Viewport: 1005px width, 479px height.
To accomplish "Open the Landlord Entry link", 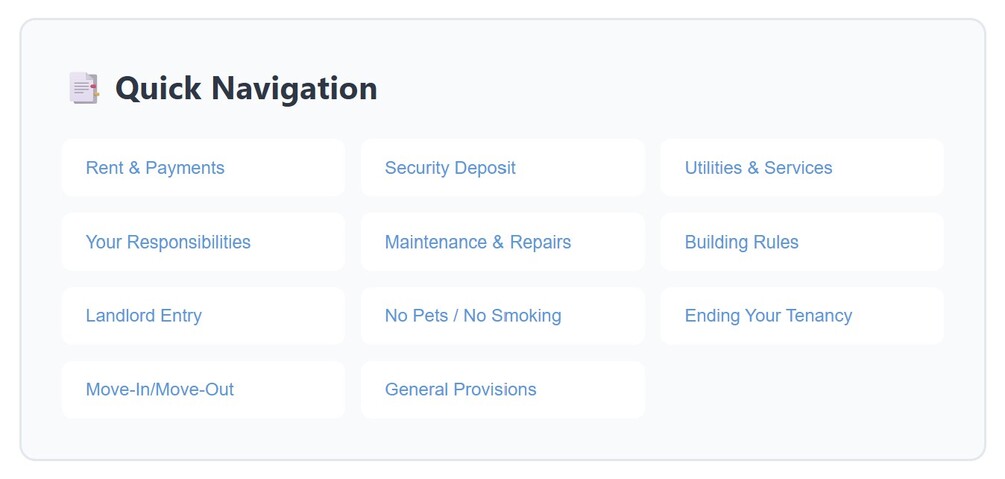I will pos(144,316).
